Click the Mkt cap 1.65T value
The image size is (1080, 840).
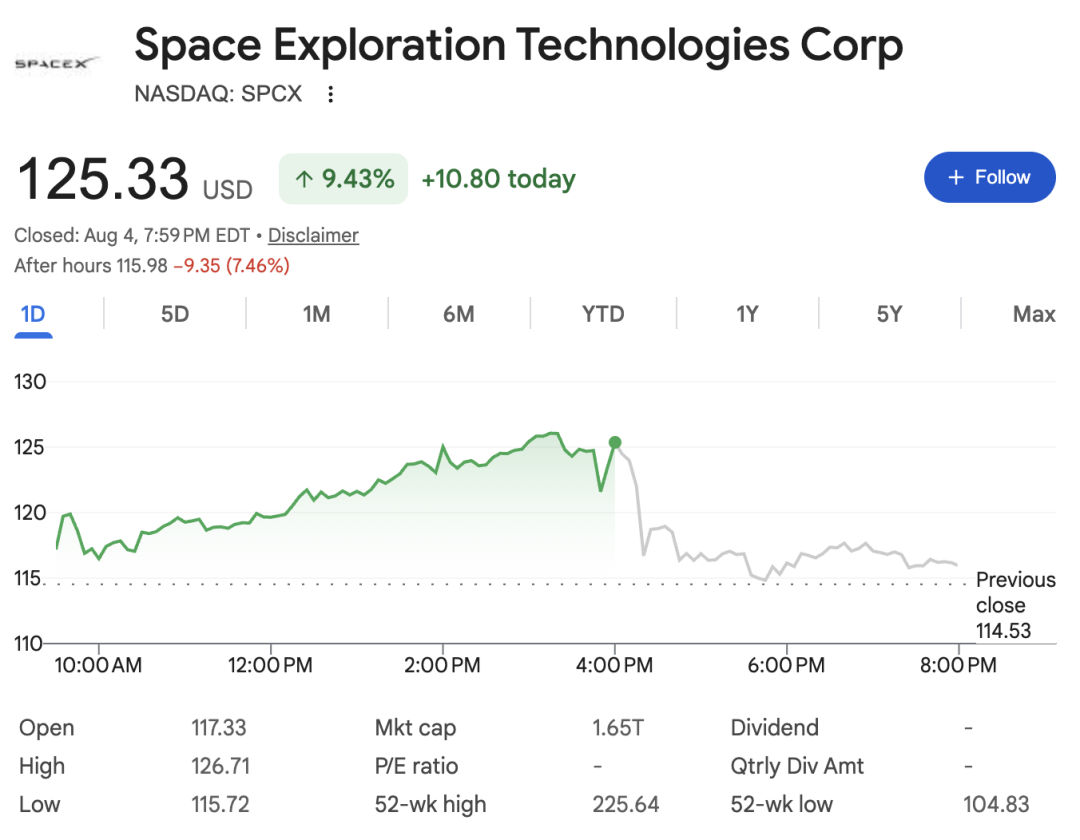tap(618, 728)
